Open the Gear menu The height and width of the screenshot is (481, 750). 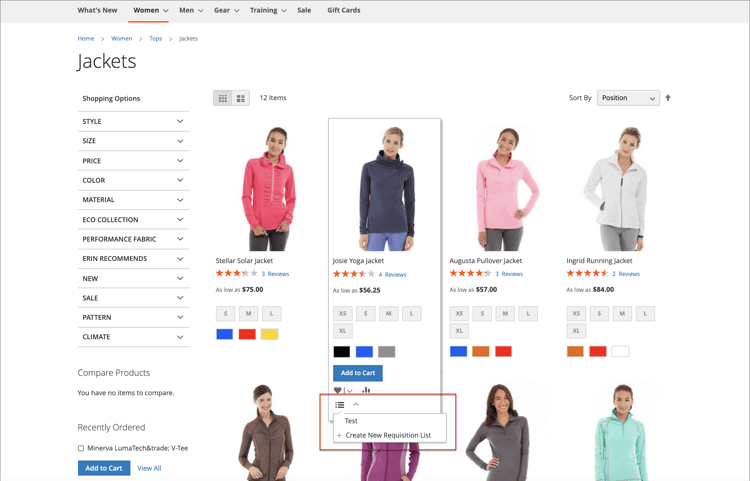(x=226, y=10)
